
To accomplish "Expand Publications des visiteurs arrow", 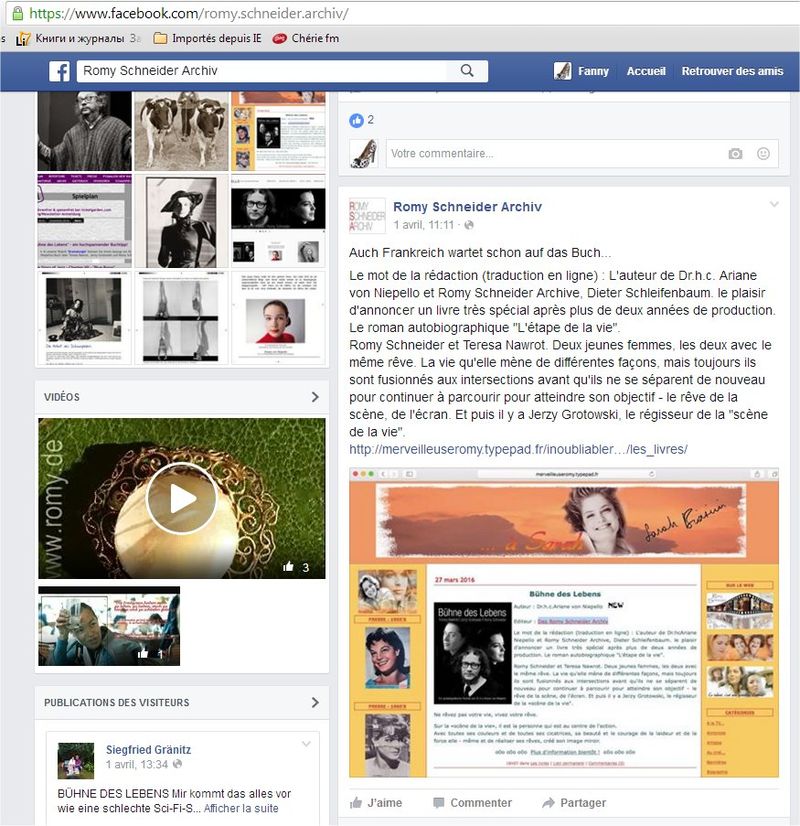I will [315, 702].
